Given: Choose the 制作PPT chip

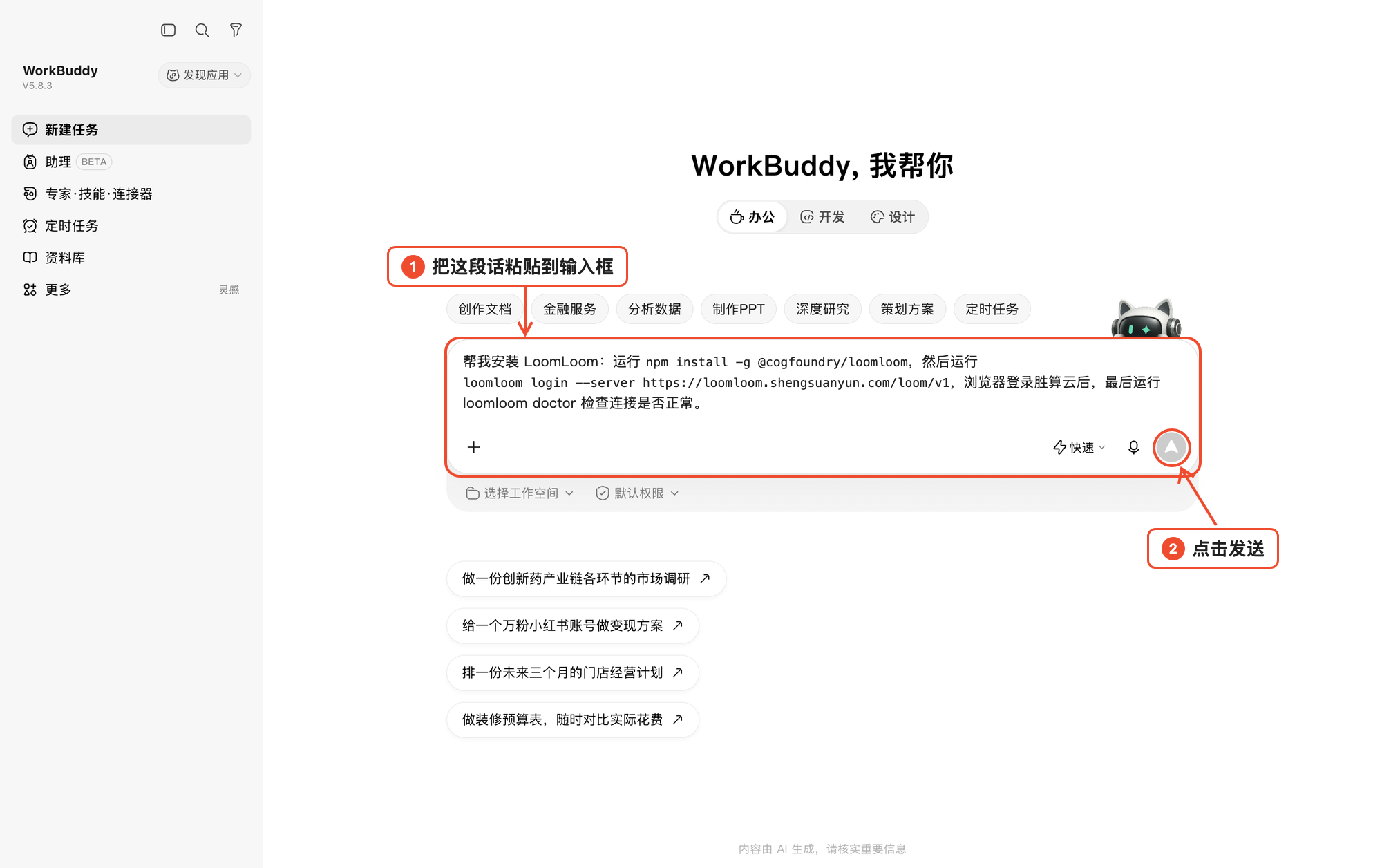Looking at the screenshot, I should tap(739, 309).
